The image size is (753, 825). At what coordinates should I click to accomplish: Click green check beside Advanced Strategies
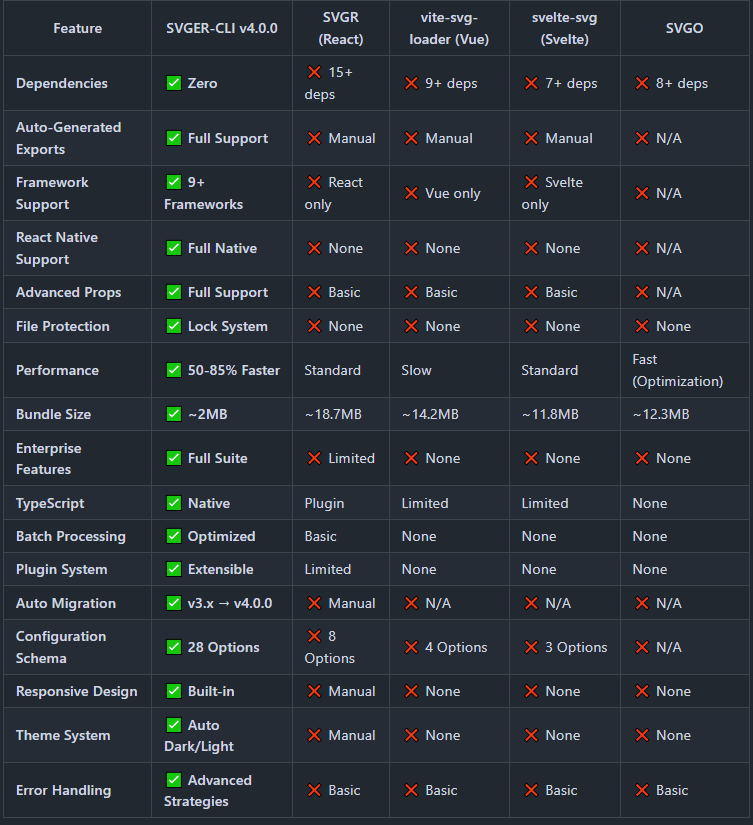click(x=174, y=780)
